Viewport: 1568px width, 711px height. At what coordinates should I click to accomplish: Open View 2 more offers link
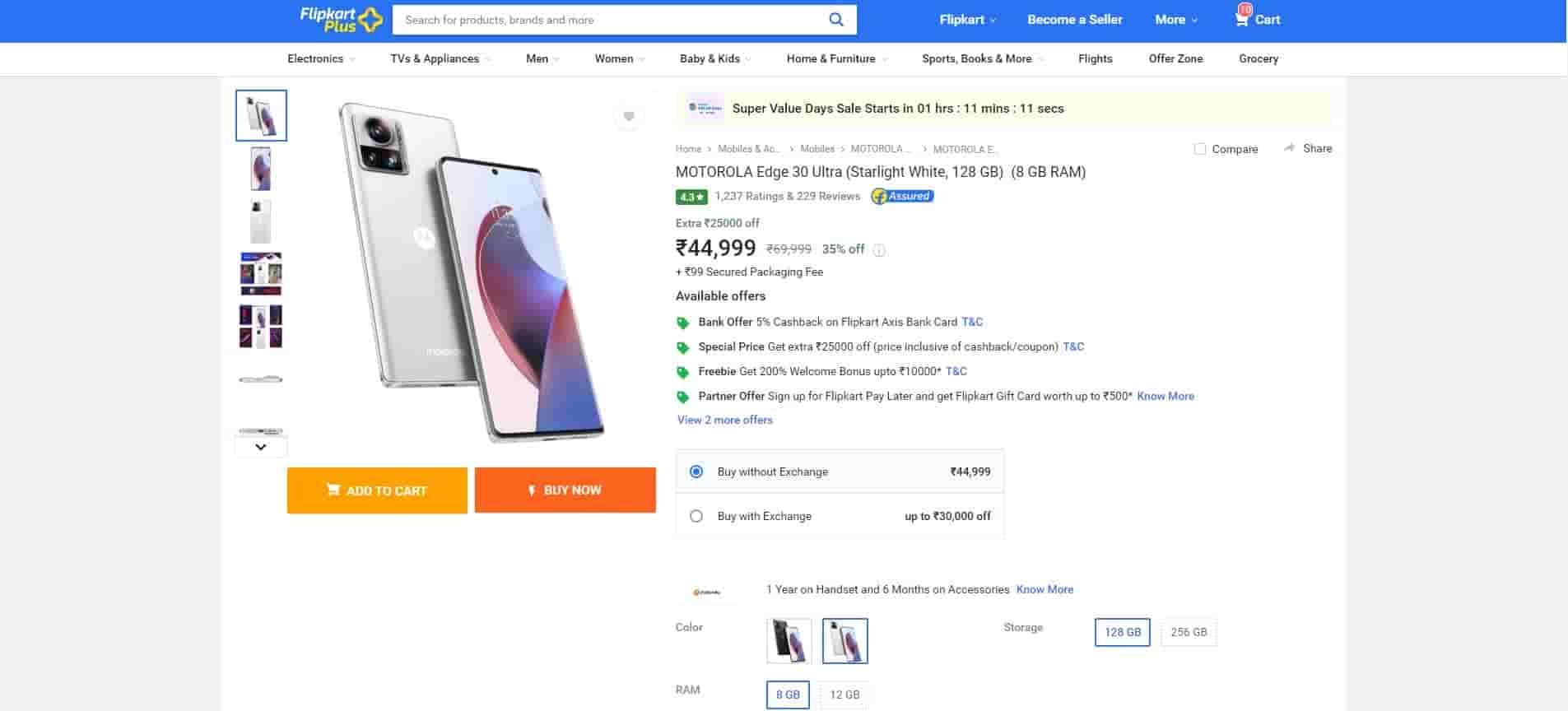point(724,420)
